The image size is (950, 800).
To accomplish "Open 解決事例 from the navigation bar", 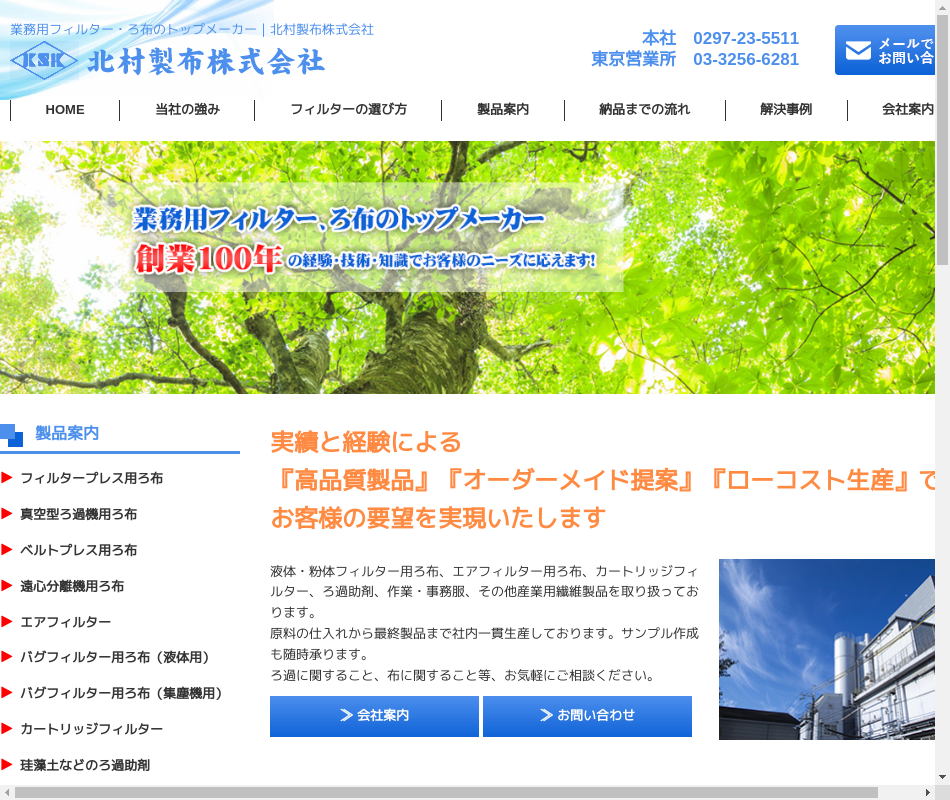I will click(786, 110).
